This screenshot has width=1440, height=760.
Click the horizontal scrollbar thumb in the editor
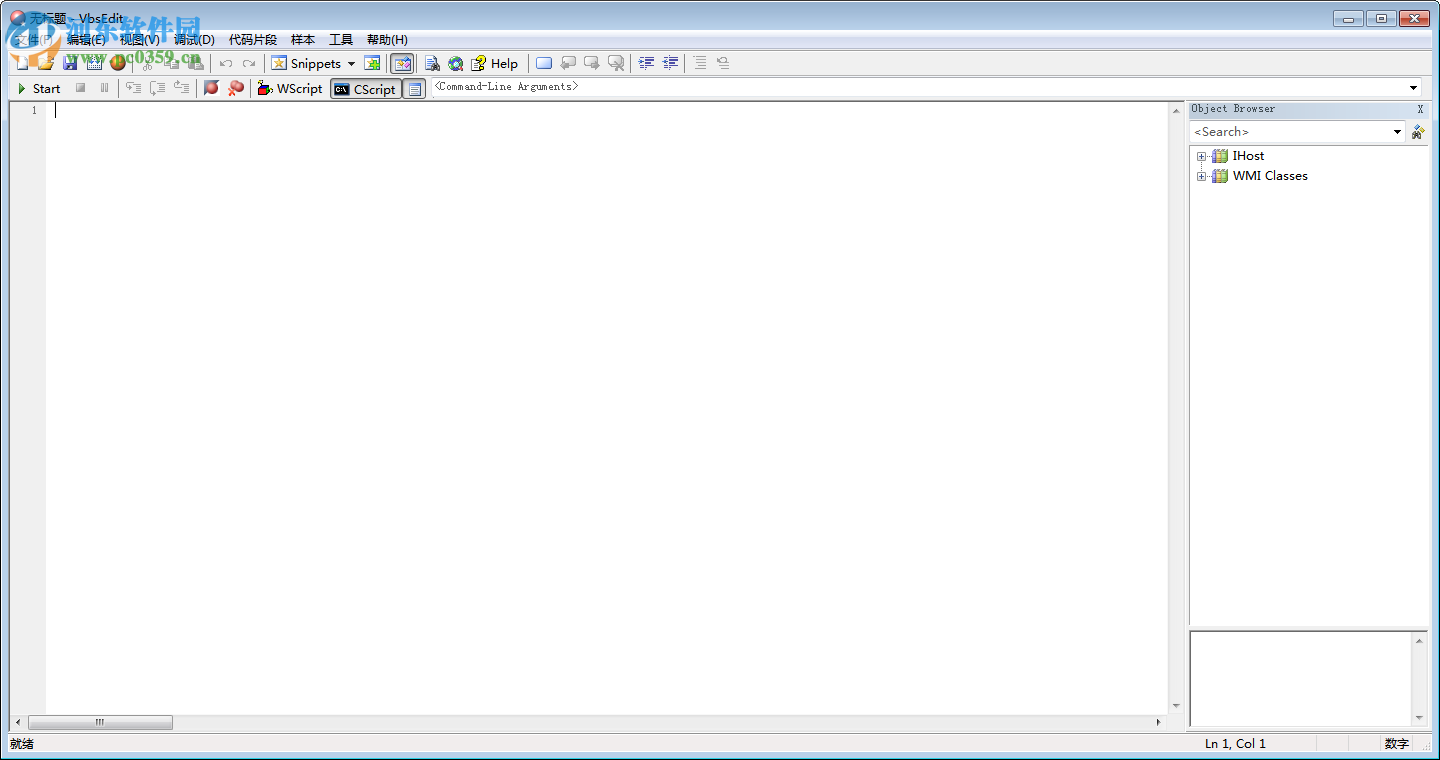pos(100,722)
